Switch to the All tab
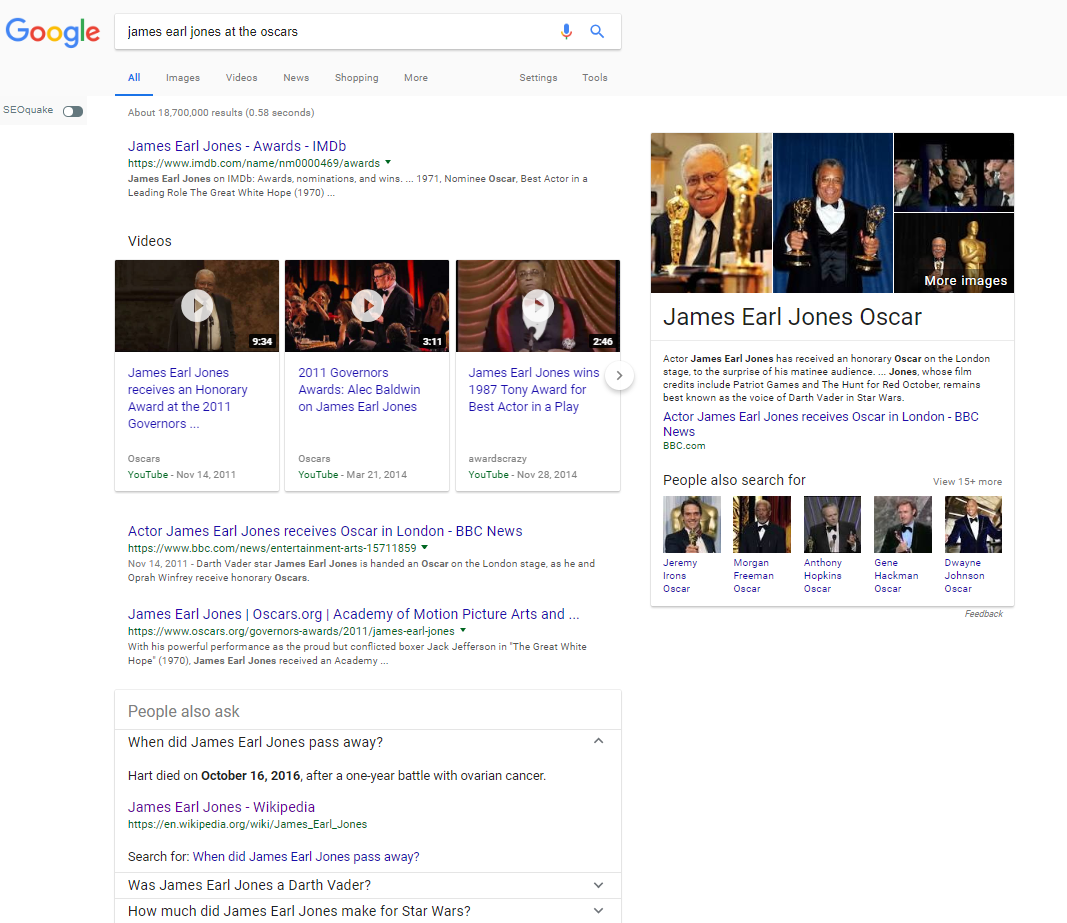Screen dimensions: 1067x923 134,78
